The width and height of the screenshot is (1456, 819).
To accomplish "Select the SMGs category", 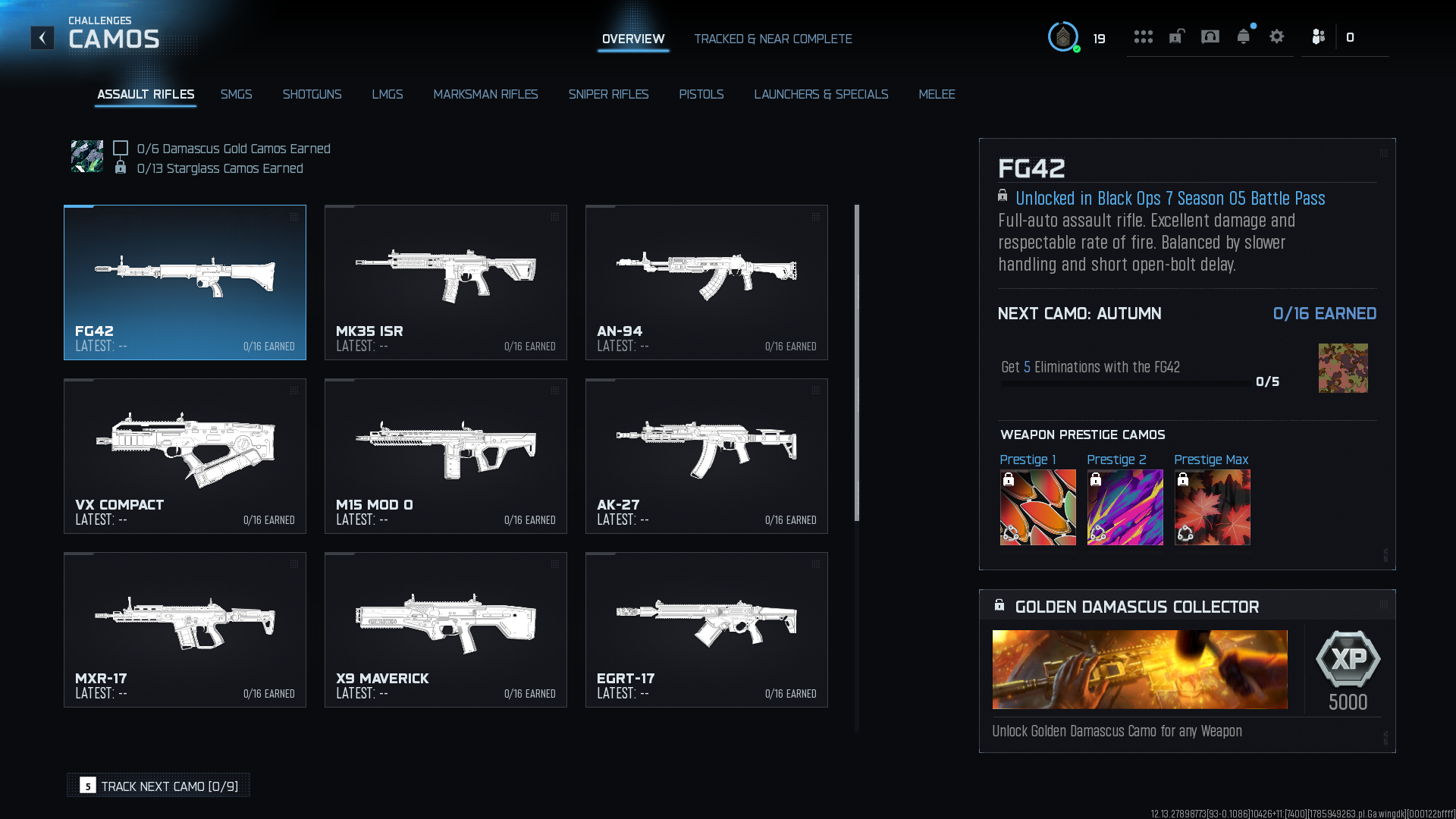I will tap(236, 94).
